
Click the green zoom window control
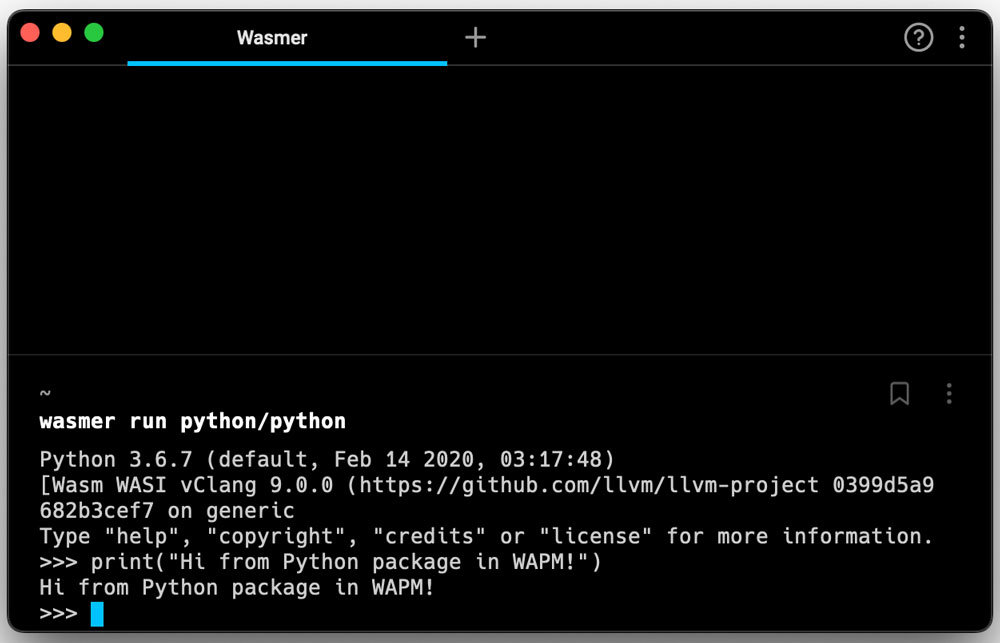pyautogui.click(x=93, y=32)
